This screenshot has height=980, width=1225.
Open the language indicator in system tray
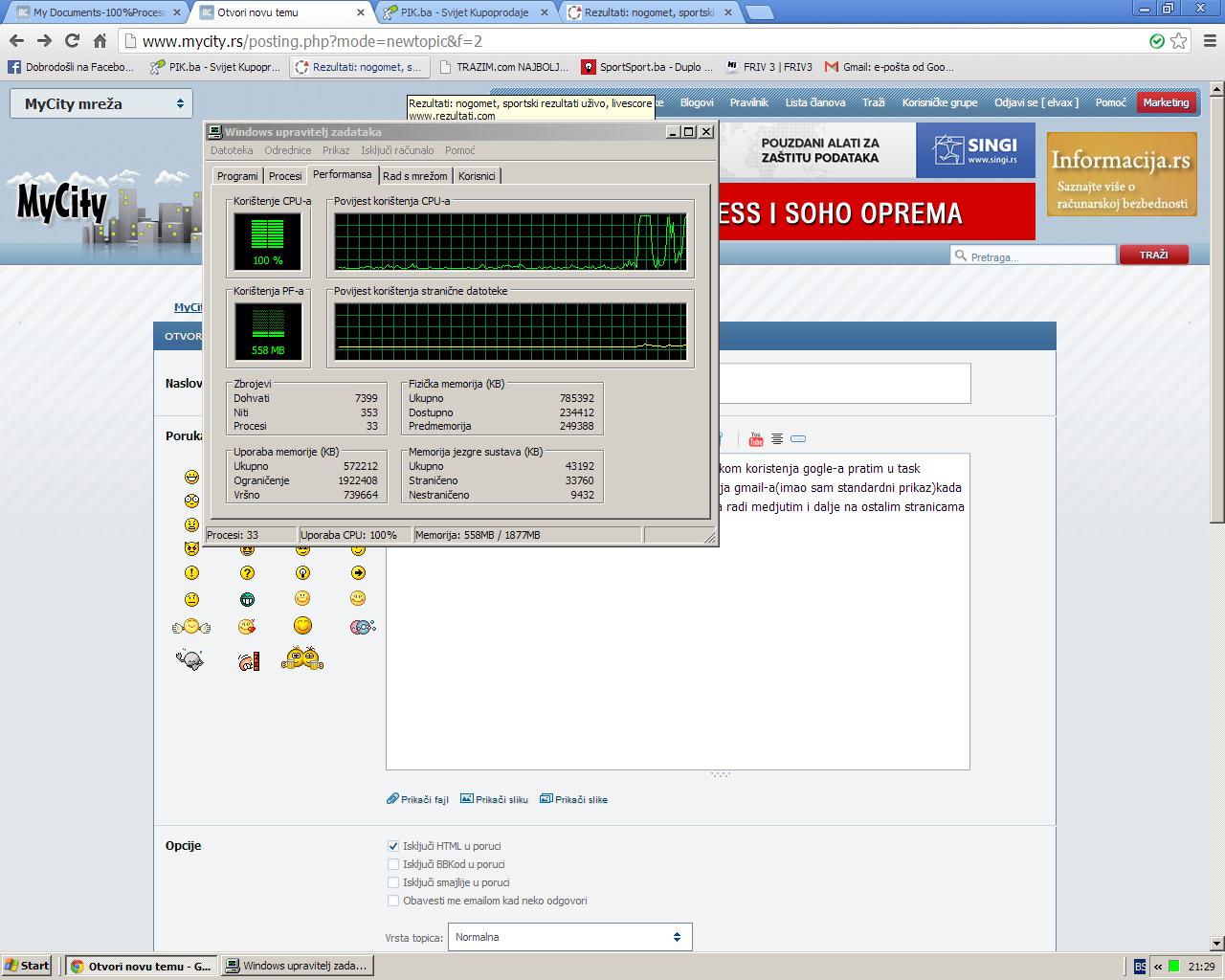coord(1140,967)
